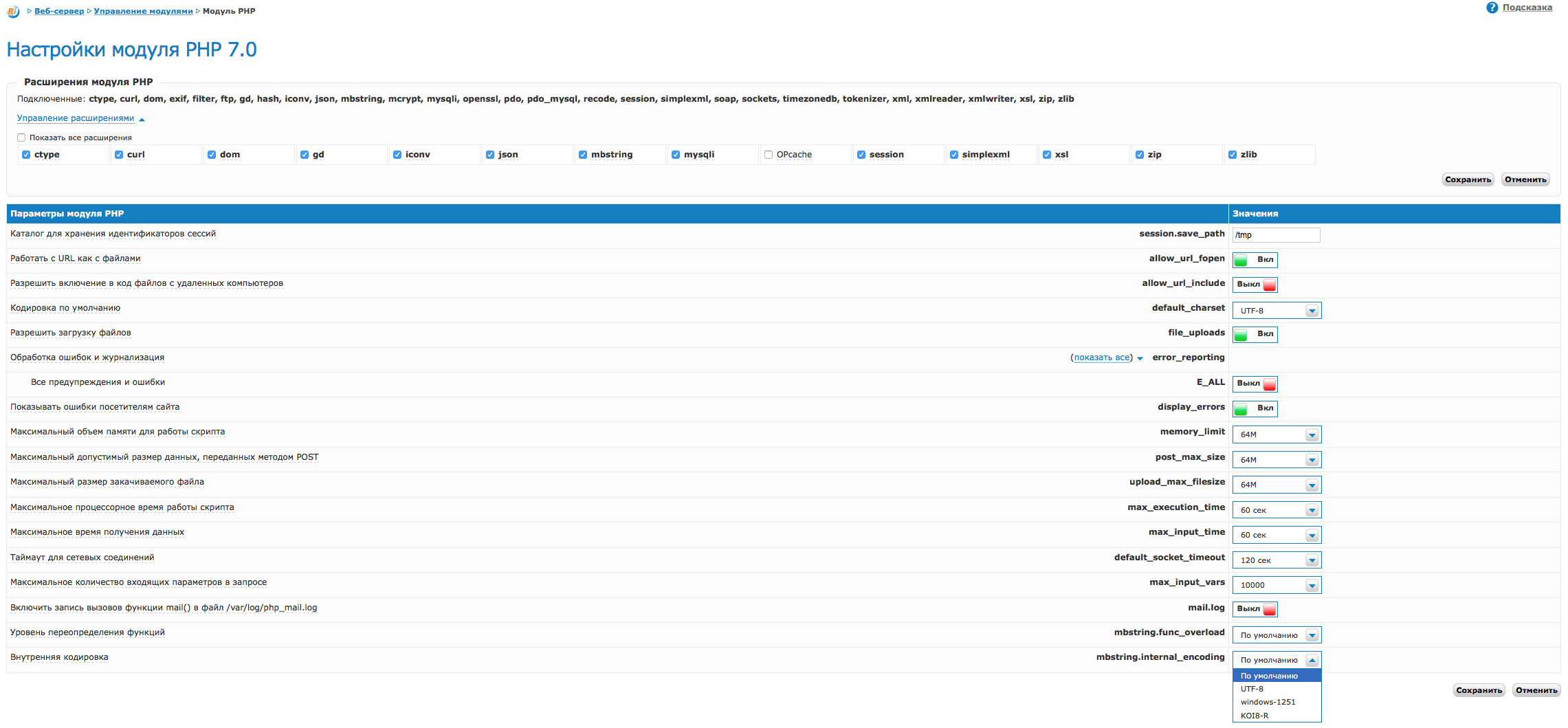Turn on the allow_url_include switch
The width and height of the screenshot is (1568, 728).
point(1255,285)
